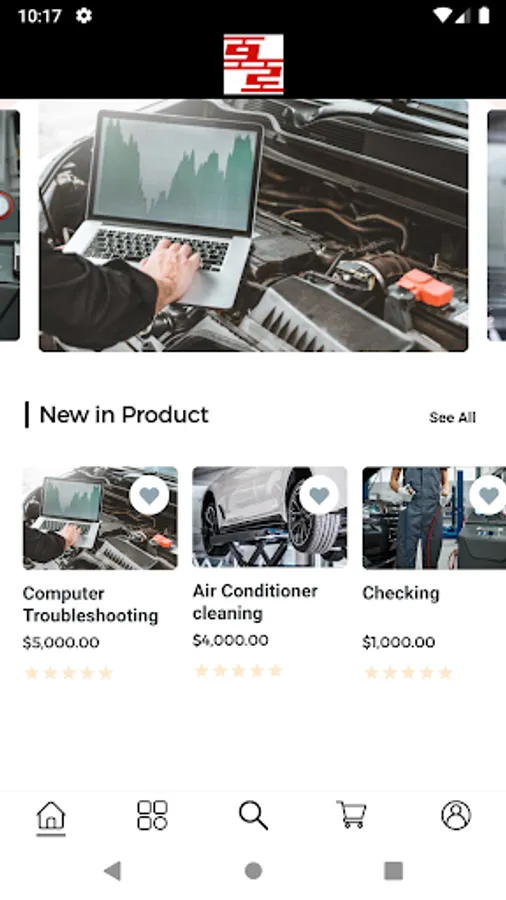Open the categories grid icon
506x900 pixels.
pos(152,816)
